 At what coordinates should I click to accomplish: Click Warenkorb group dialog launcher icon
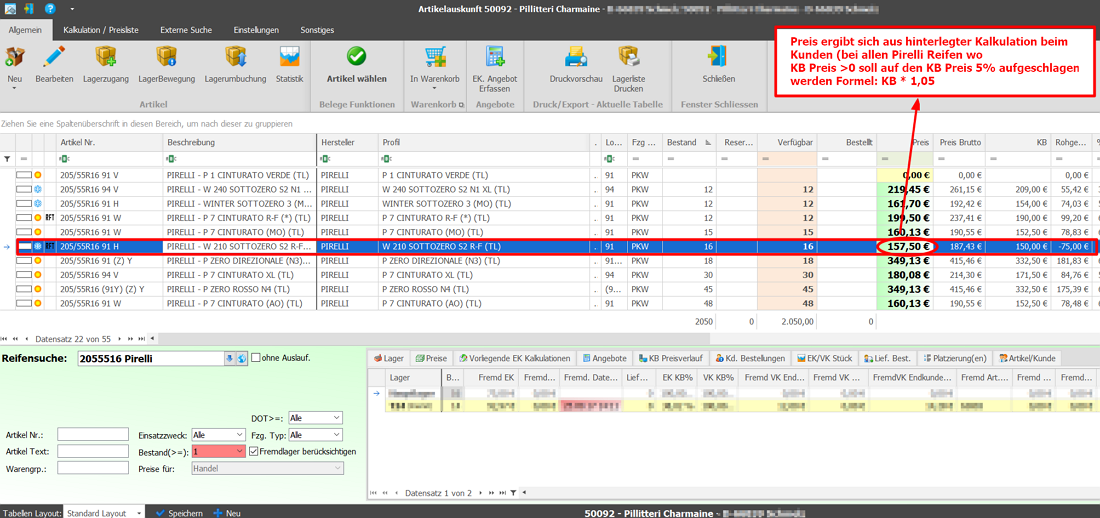[461, 105]
